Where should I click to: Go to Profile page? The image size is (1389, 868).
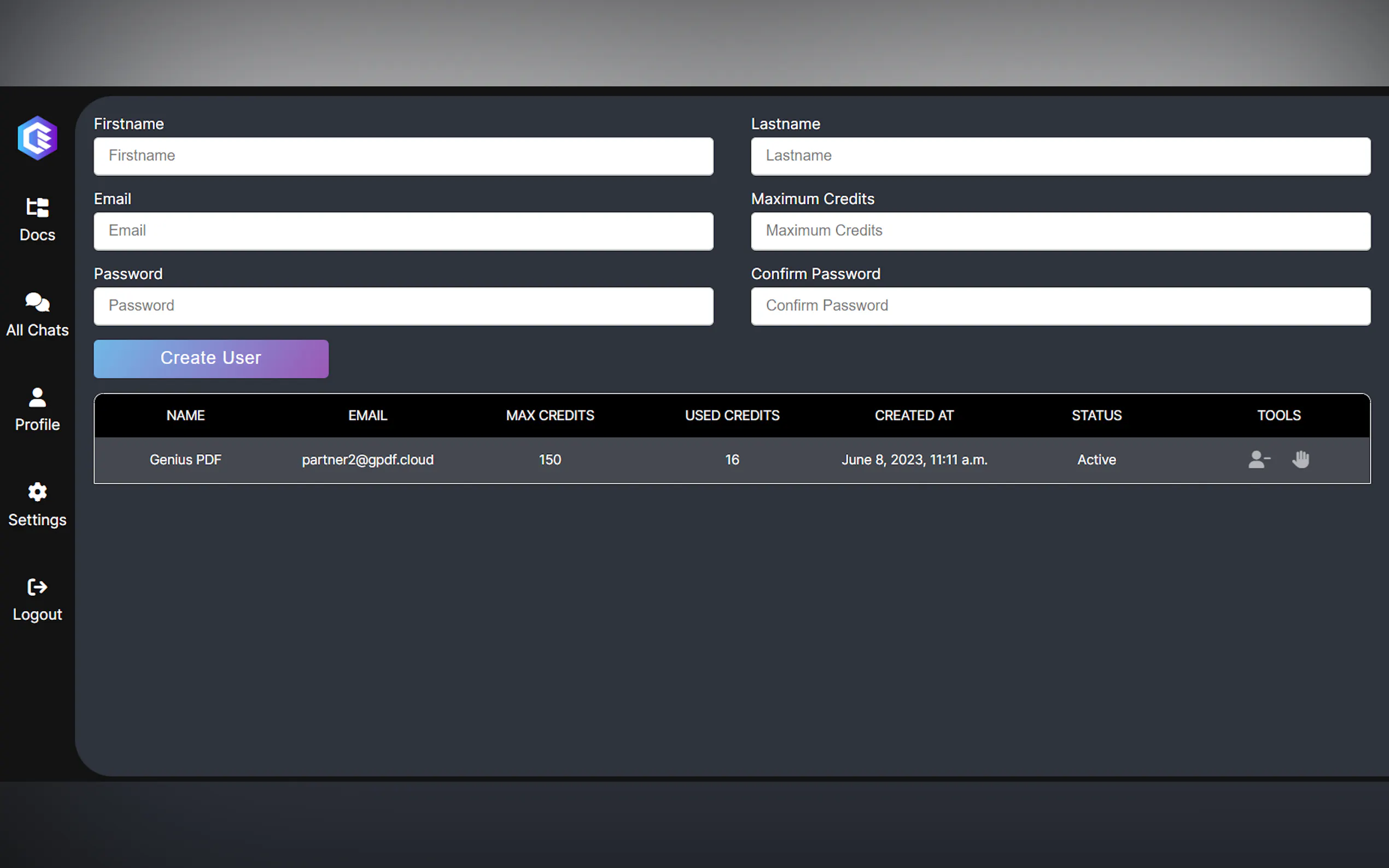pos(37,409)
